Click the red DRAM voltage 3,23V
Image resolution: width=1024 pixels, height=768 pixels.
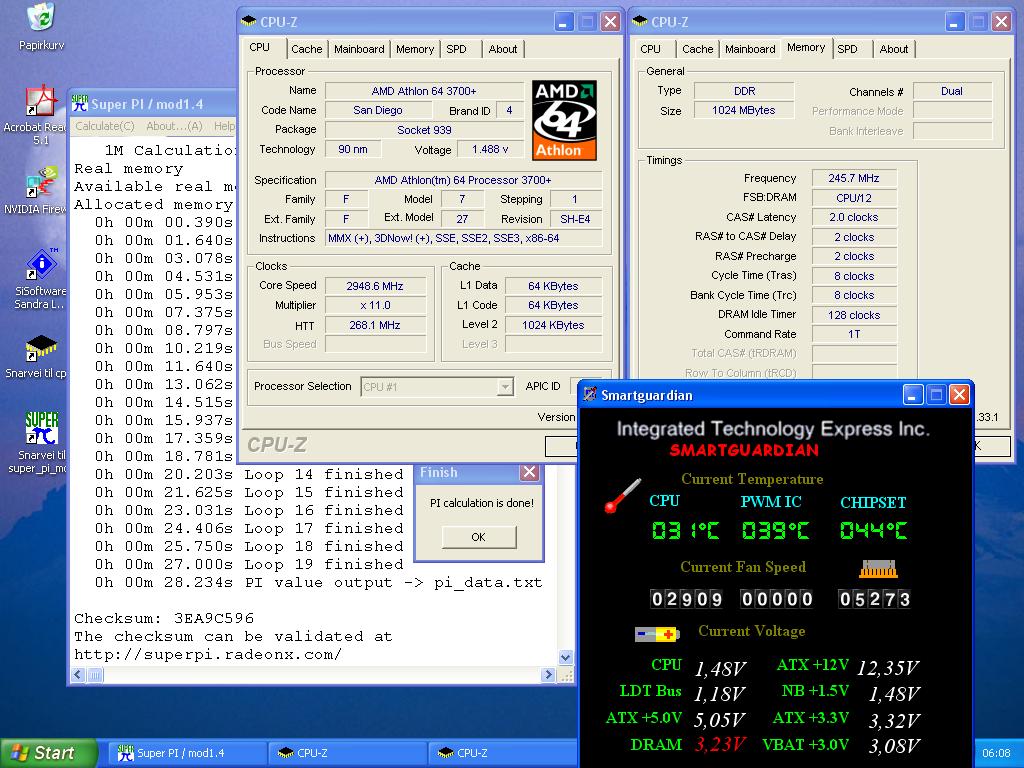(x=720, y=744)
